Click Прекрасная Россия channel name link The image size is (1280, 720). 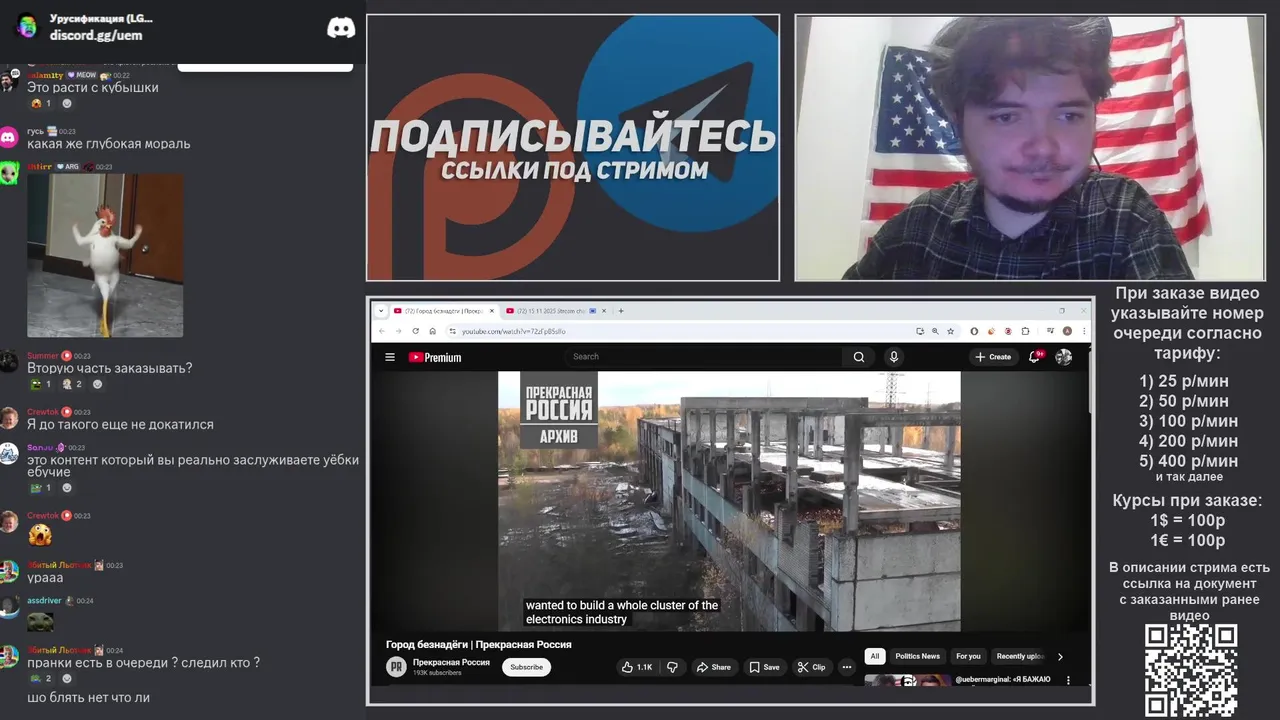[x=451, y=662]
